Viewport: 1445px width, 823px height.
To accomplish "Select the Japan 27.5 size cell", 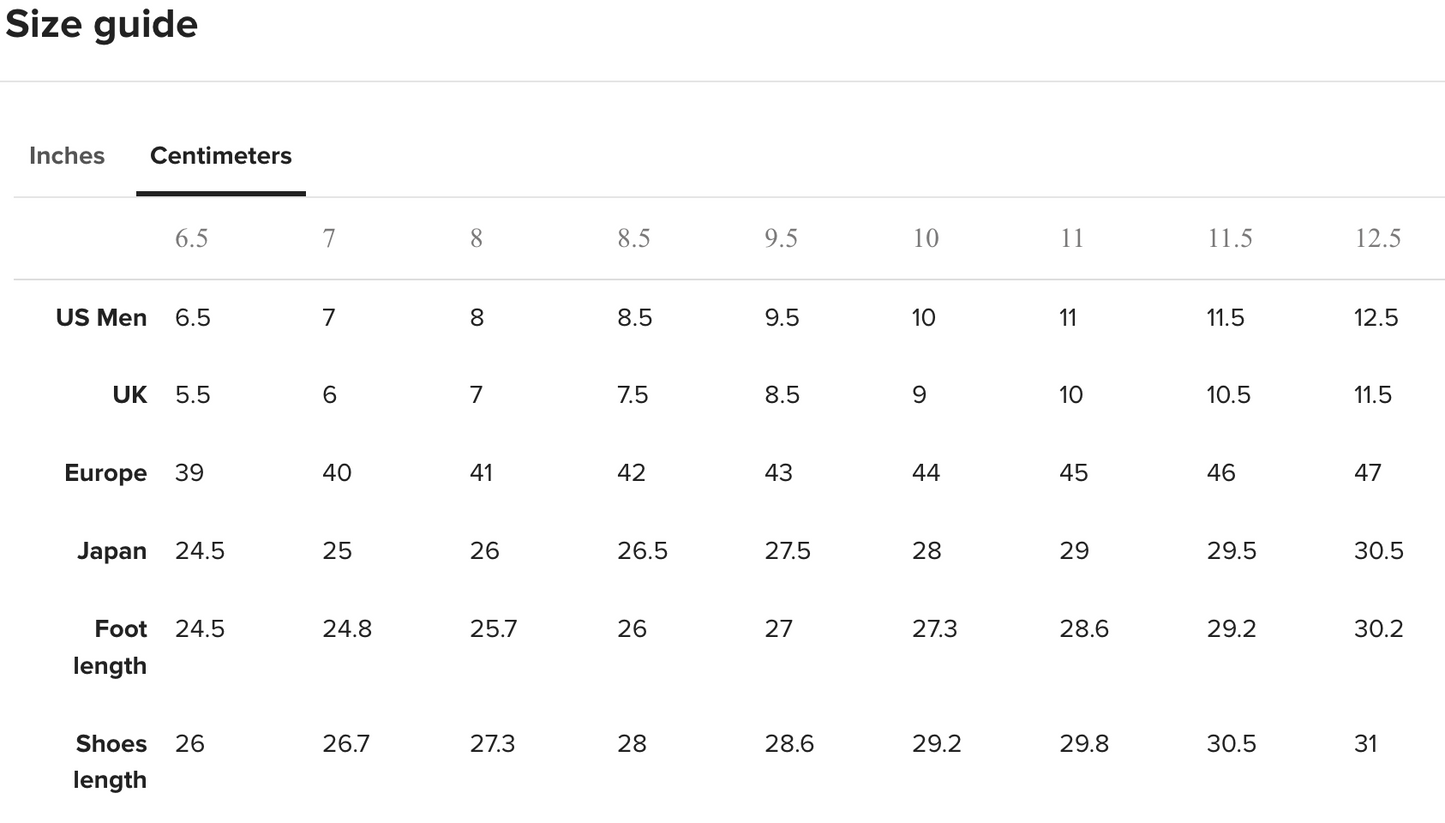I will 787,551.
